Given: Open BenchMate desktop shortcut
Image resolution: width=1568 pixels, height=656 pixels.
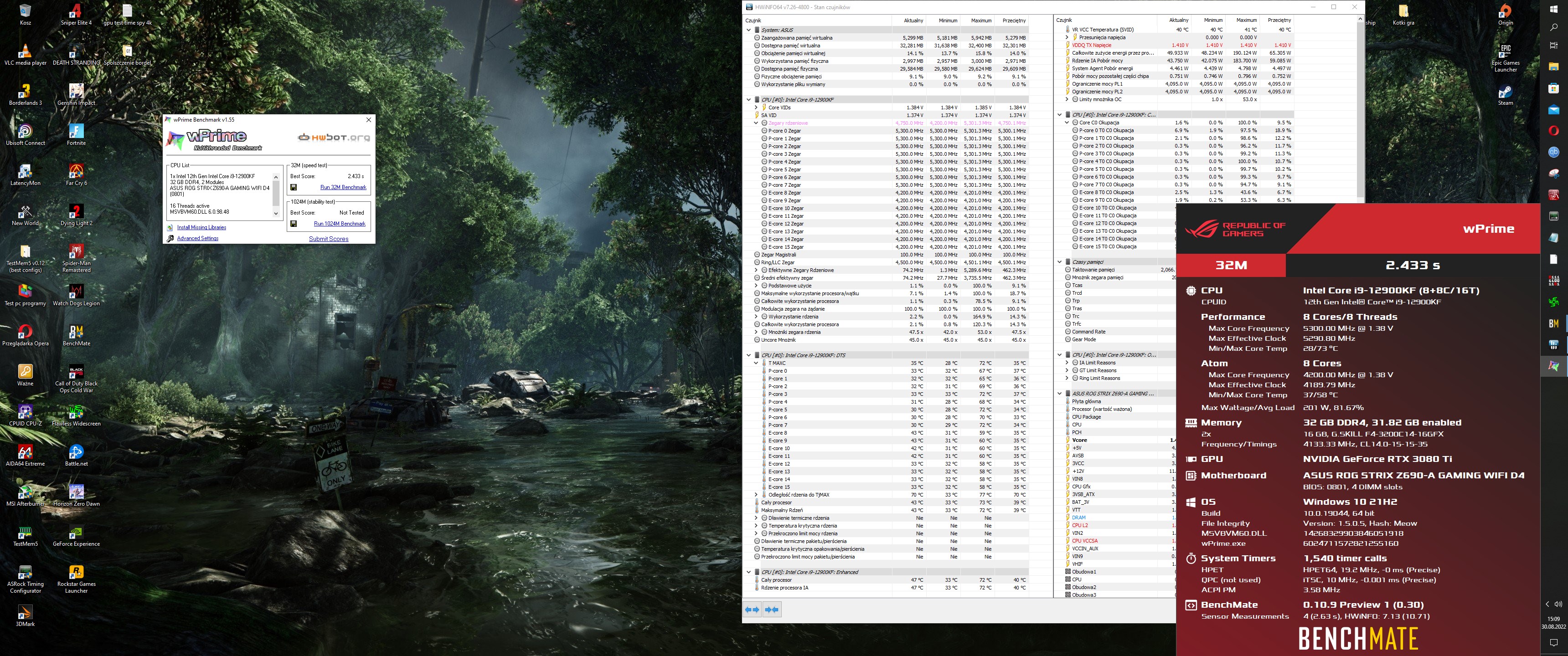Looking at the screenshot, I should point(76,336).
